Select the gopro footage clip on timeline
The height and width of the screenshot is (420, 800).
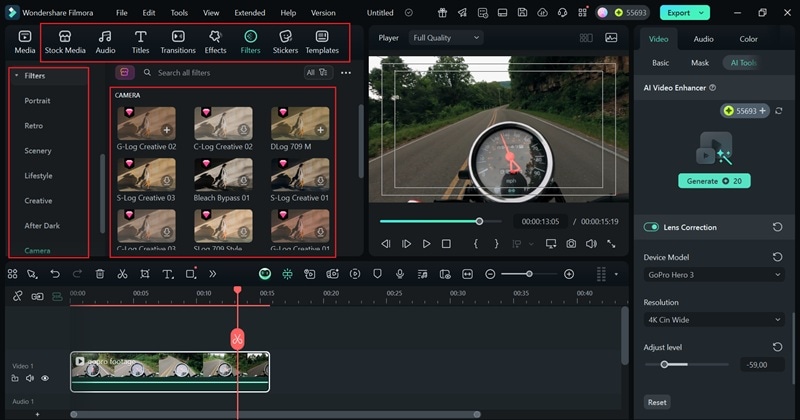click(170, 372)
